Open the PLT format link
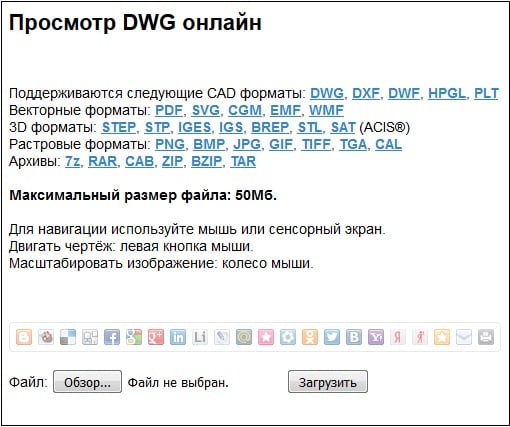The width and height of the screenshot is (510, 427). tap(487, 93)
